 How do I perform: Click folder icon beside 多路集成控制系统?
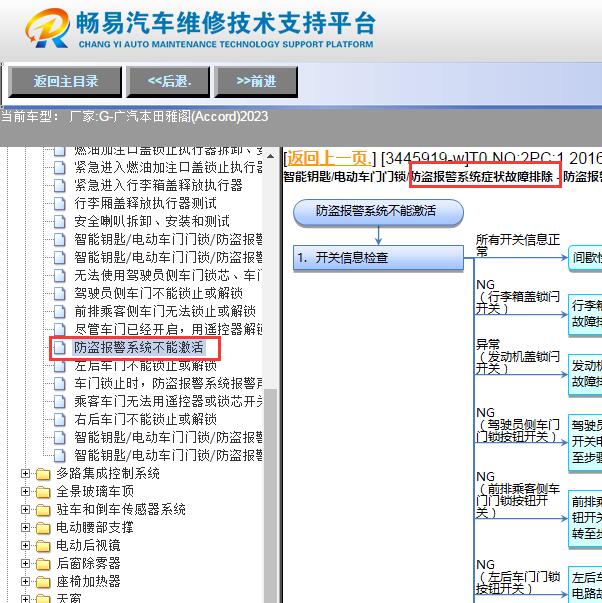pyautogui.click(x=43, y=474)
